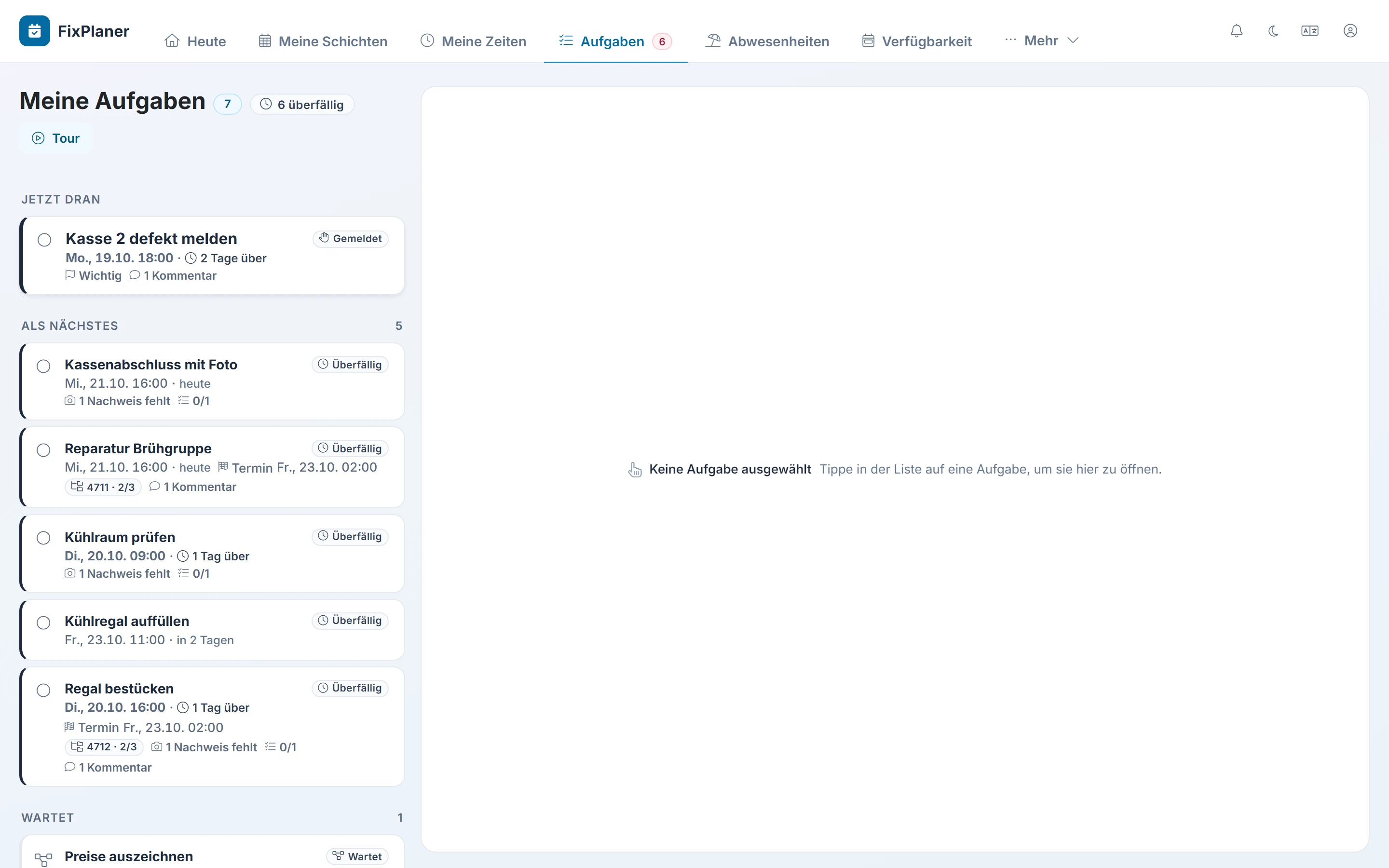Open the user profile icon
Viewport: 1389px width, 868px height.
pyautogui.click(x=1350, y=31)
